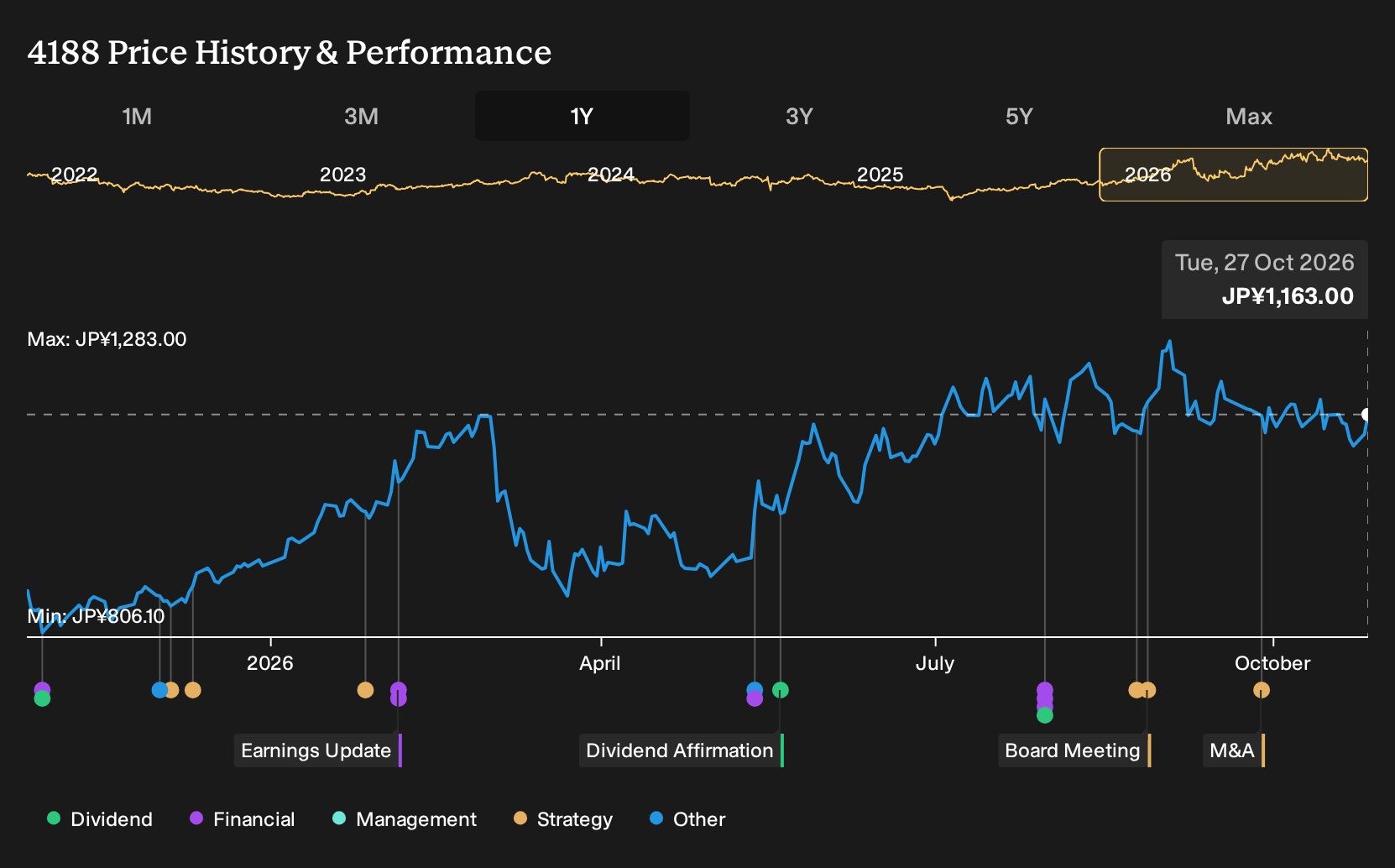Choose the 1Y time range
The height and width of the screenshot is (868, 1395).
click(583, 116)
